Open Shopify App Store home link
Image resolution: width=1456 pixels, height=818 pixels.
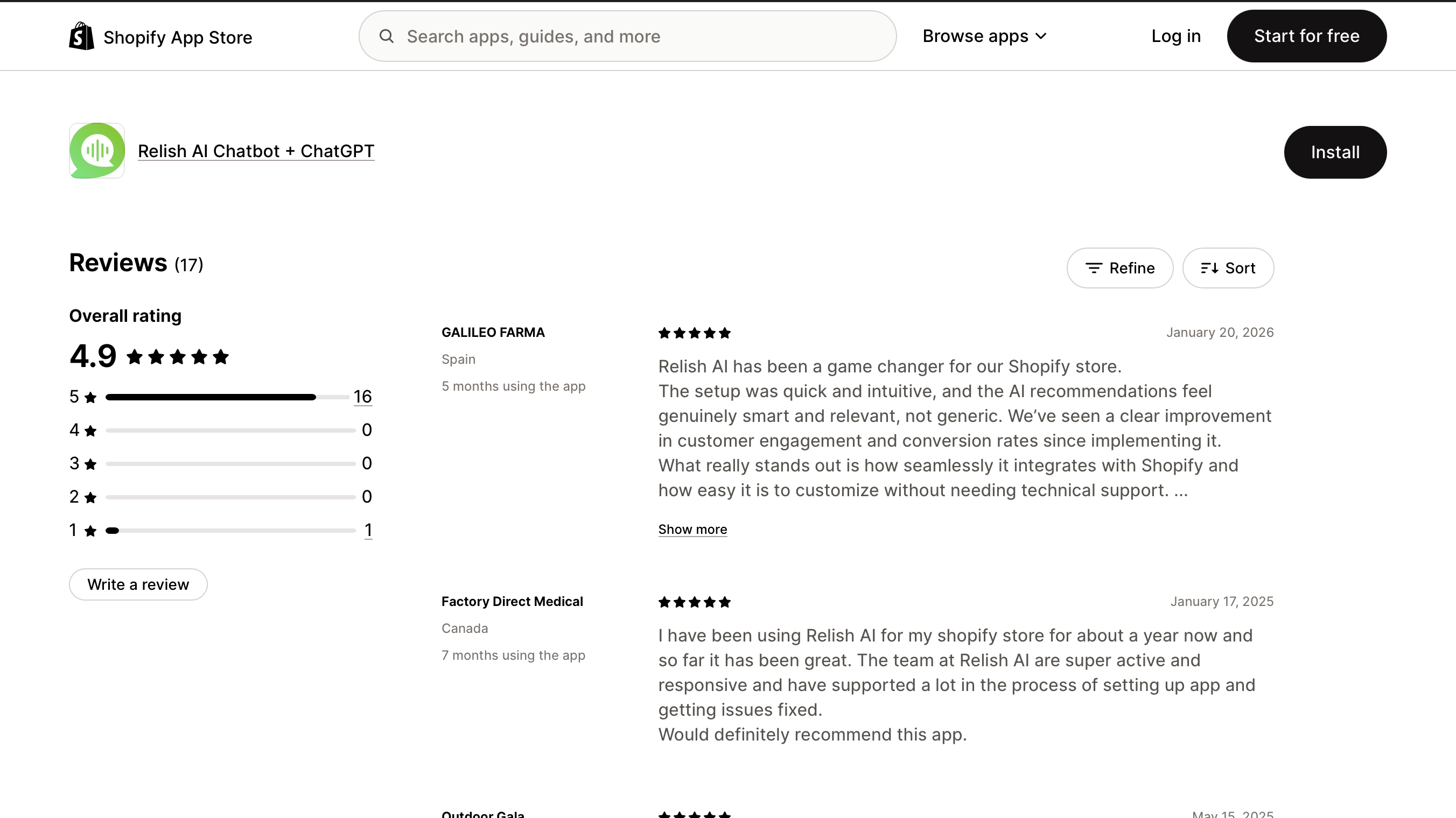pyautogui.click(x=178, y=37)
